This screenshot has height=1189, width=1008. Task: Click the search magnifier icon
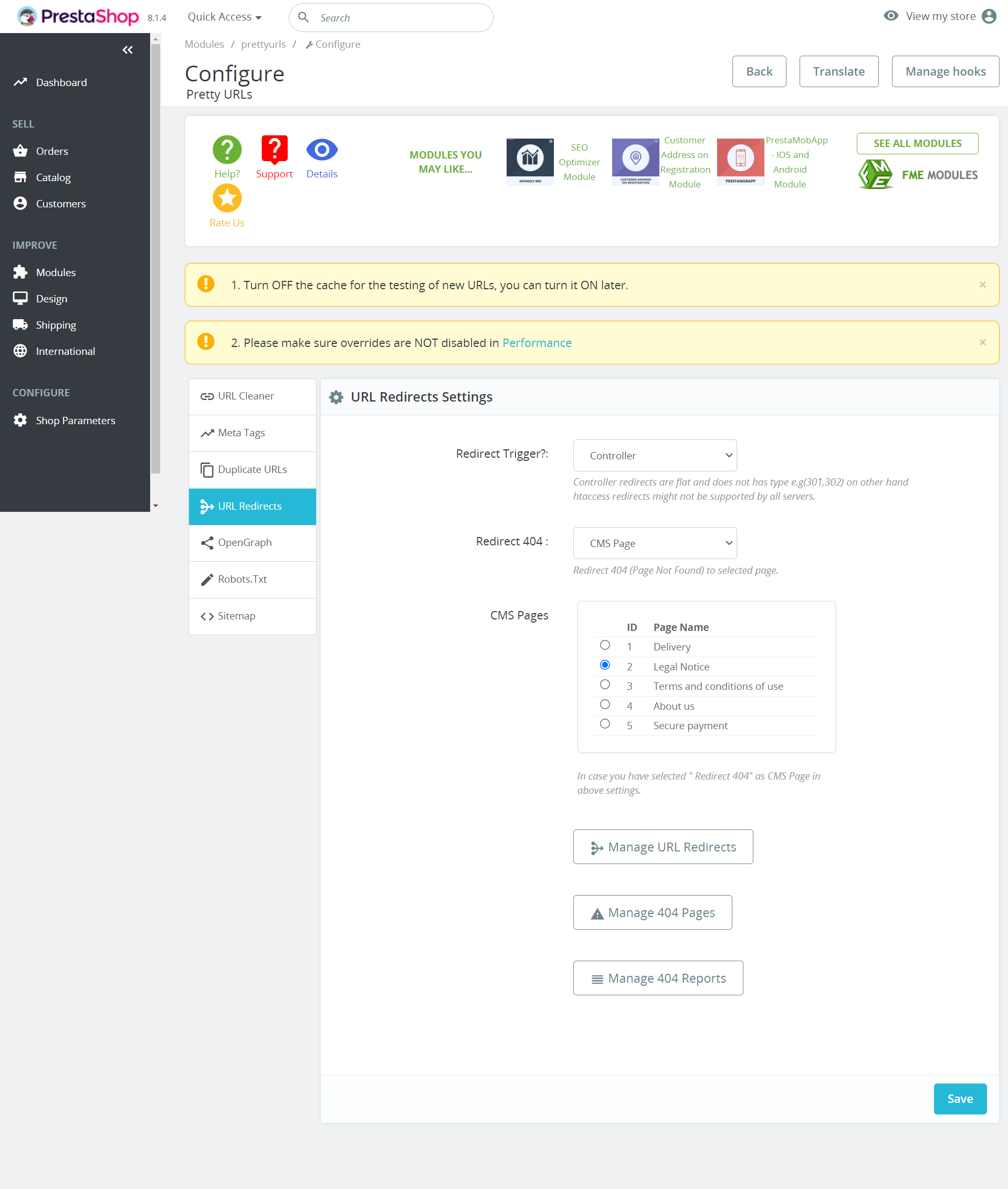(303, 17)
